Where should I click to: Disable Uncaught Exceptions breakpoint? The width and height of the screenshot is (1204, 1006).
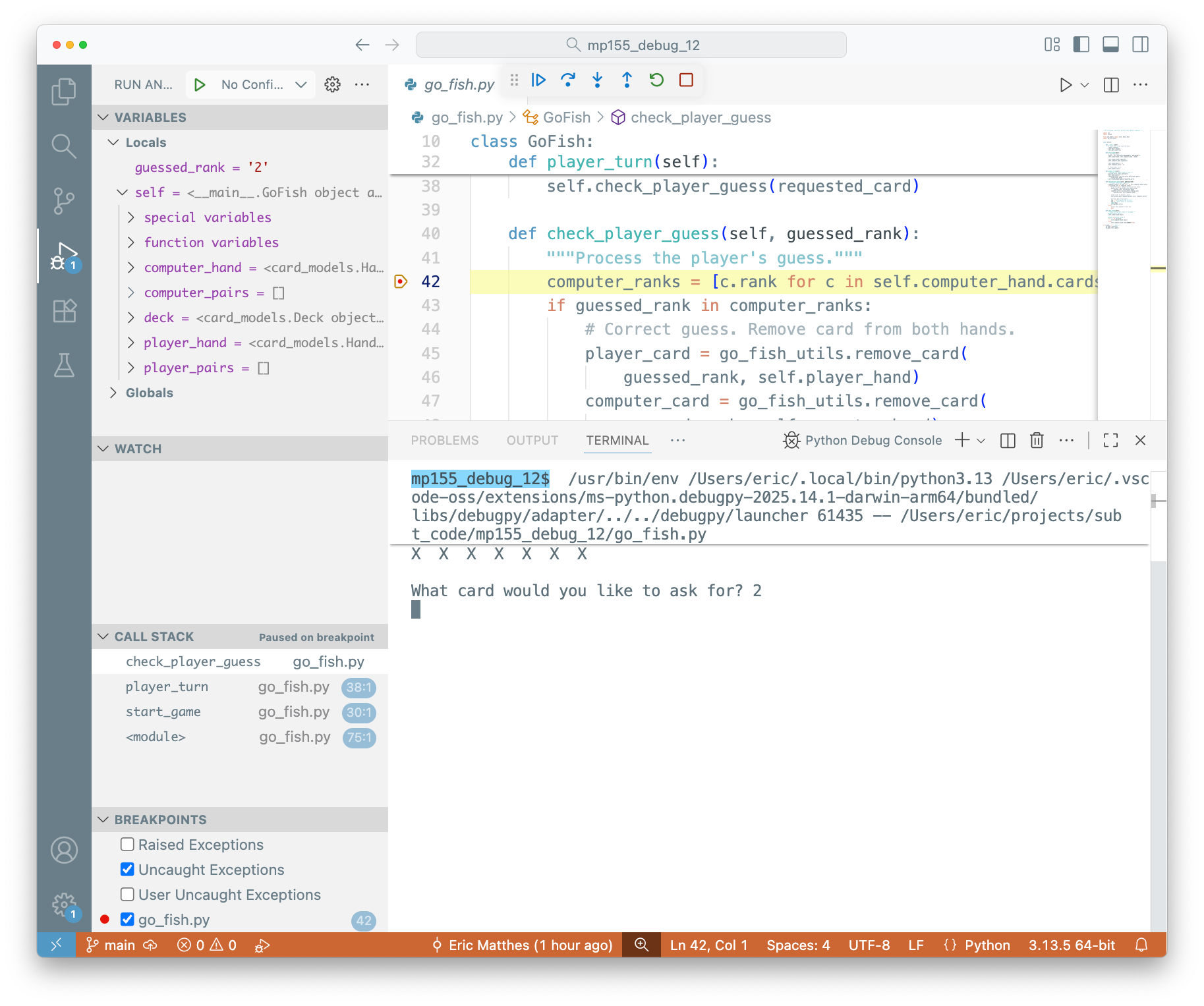[x=127, y=869]
